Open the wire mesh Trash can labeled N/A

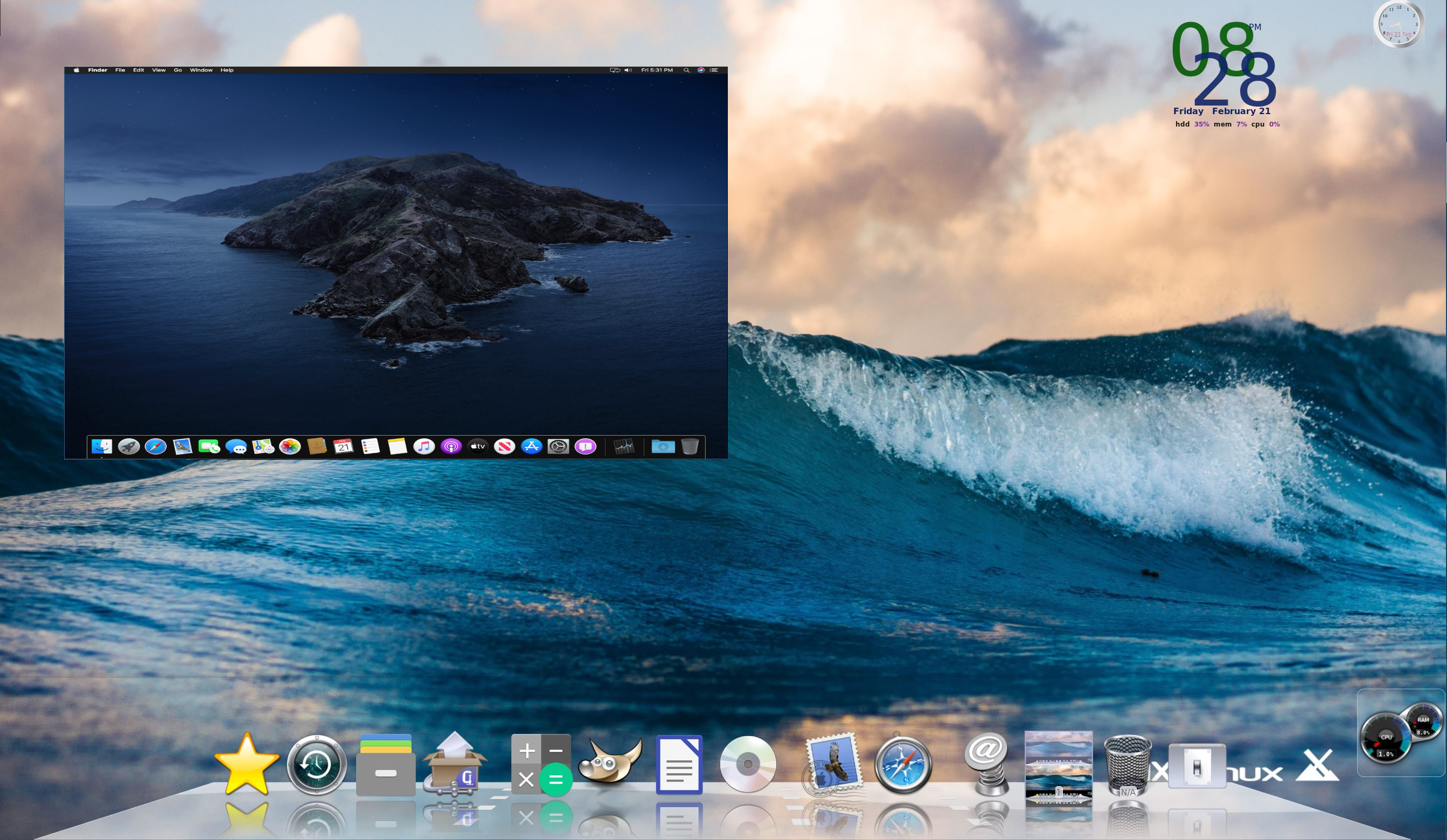[1128, 765]
